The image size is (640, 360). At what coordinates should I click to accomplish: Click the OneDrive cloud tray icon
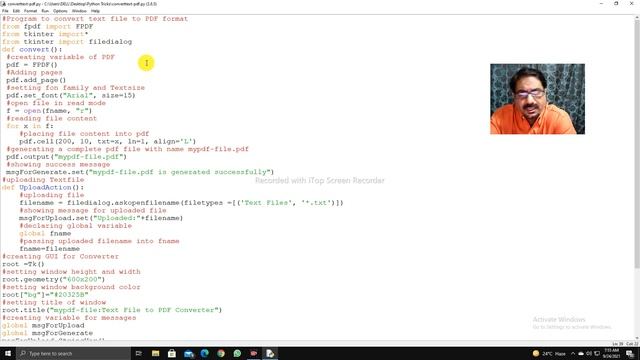tap(581, 353)
